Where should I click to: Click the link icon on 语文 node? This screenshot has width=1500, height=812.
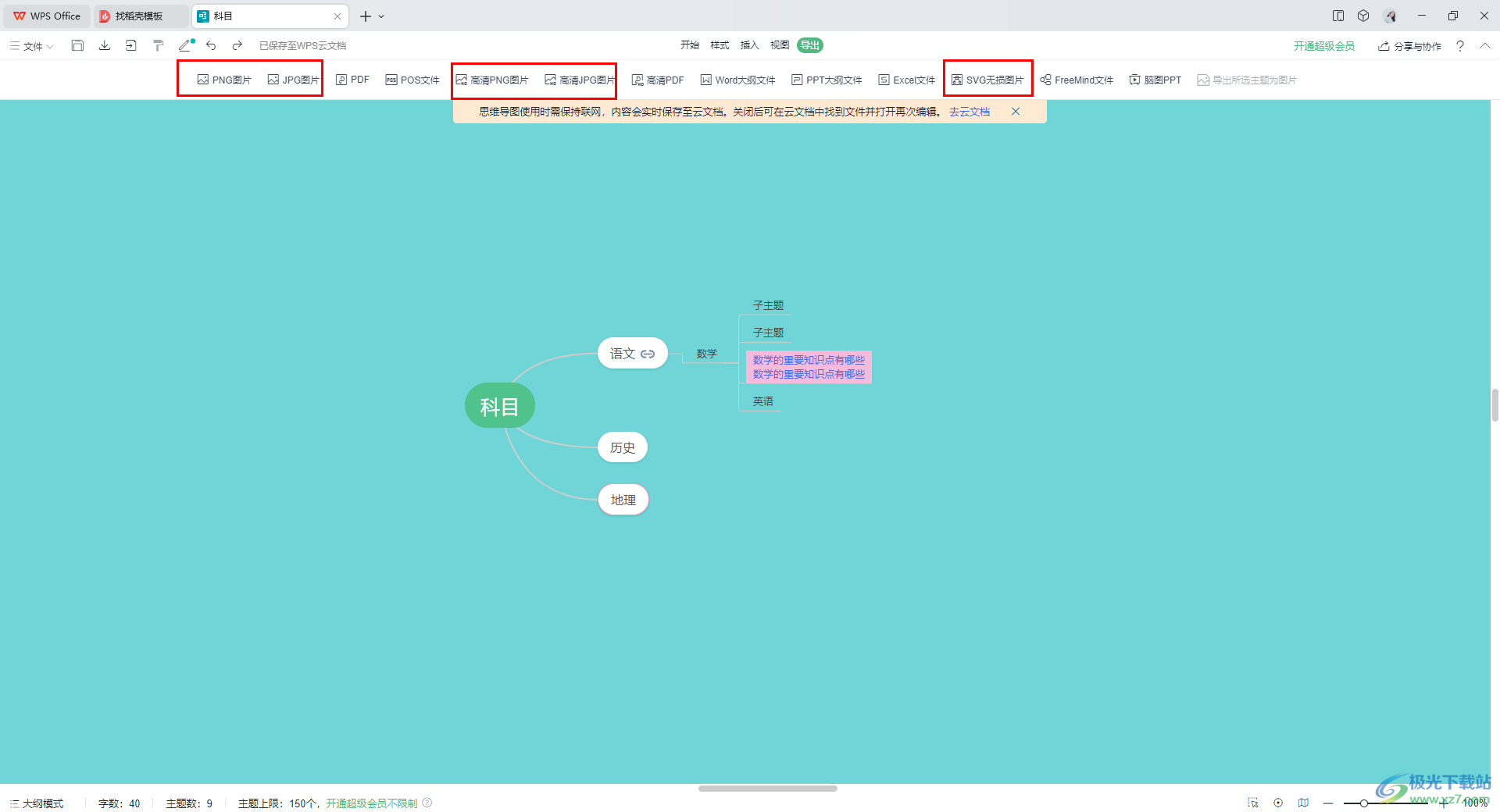648,354
